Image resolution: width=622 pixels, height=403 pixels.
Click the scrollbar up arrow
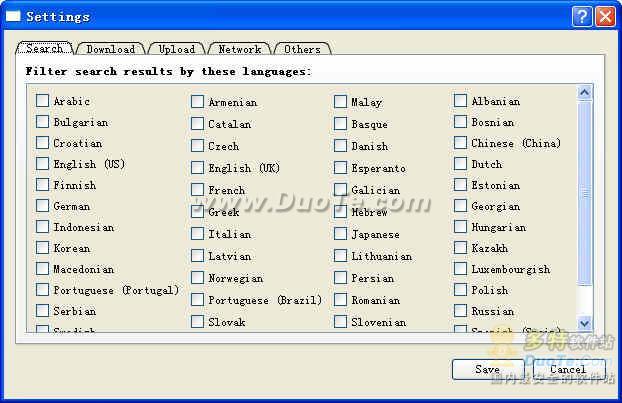pyautogui.click(x=584, y=92)
